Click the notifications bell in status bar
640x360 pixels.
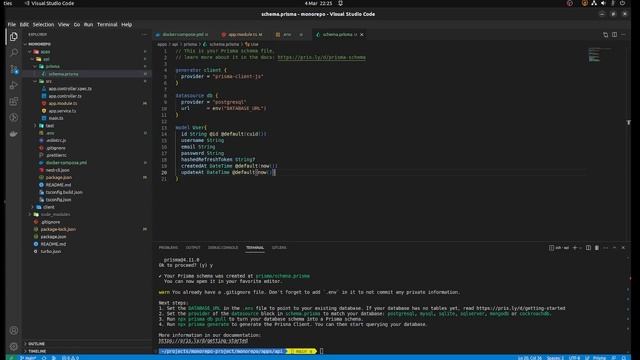coord(624,358)
